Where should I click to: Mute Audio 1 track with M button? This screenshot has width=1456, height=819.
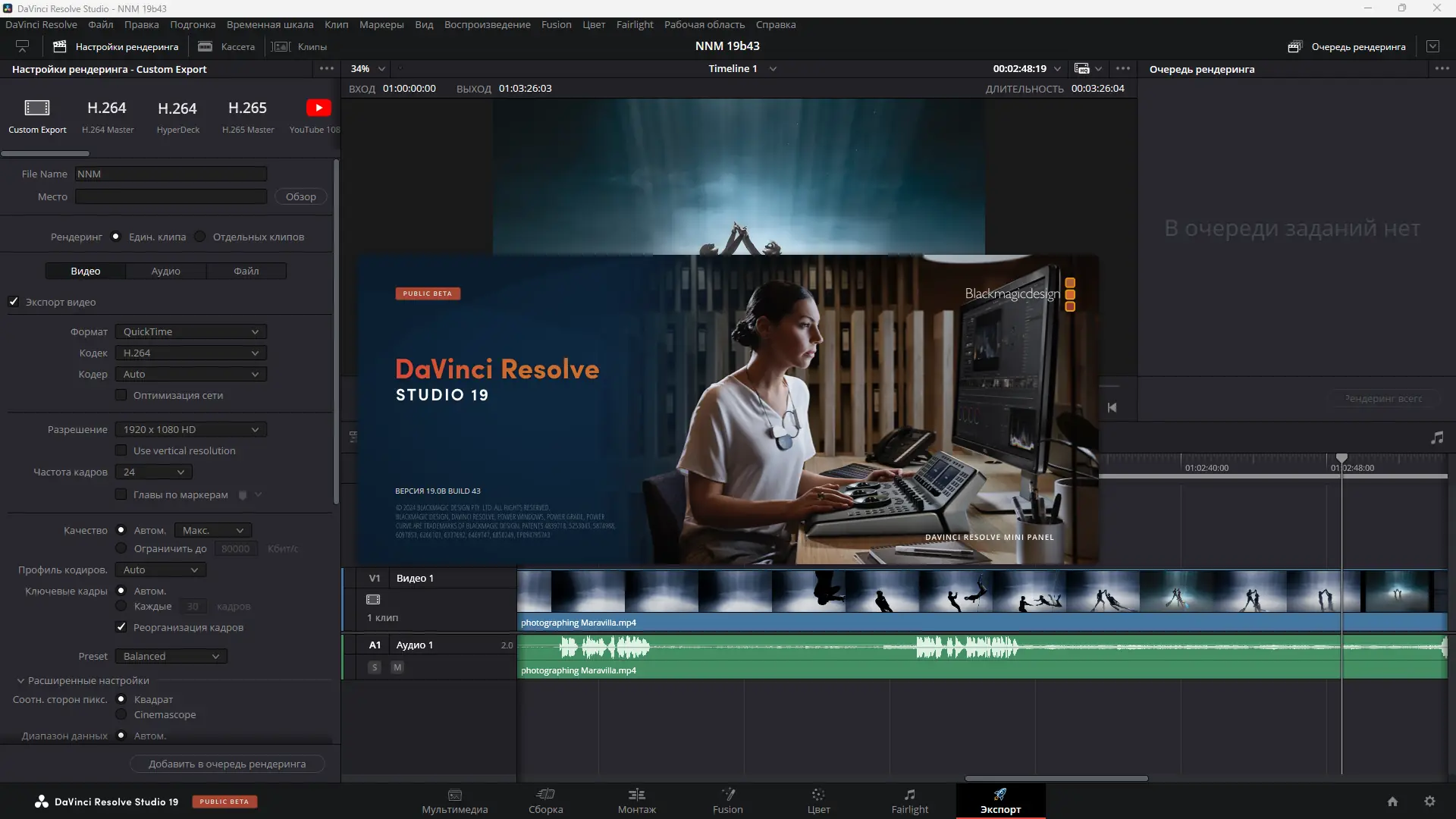tap(397, 667)
